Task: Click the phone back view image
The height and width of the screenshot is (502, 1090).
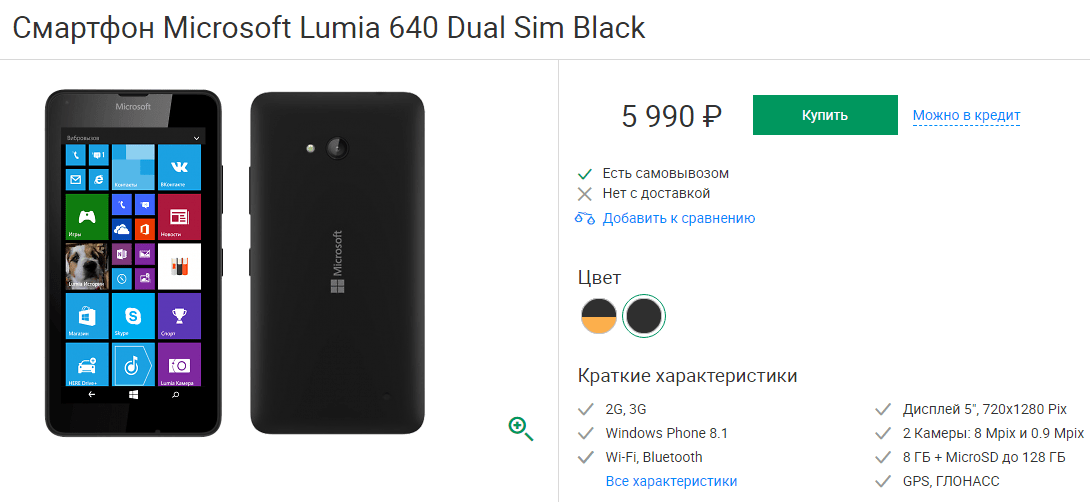Action: (x=337, y=263)
